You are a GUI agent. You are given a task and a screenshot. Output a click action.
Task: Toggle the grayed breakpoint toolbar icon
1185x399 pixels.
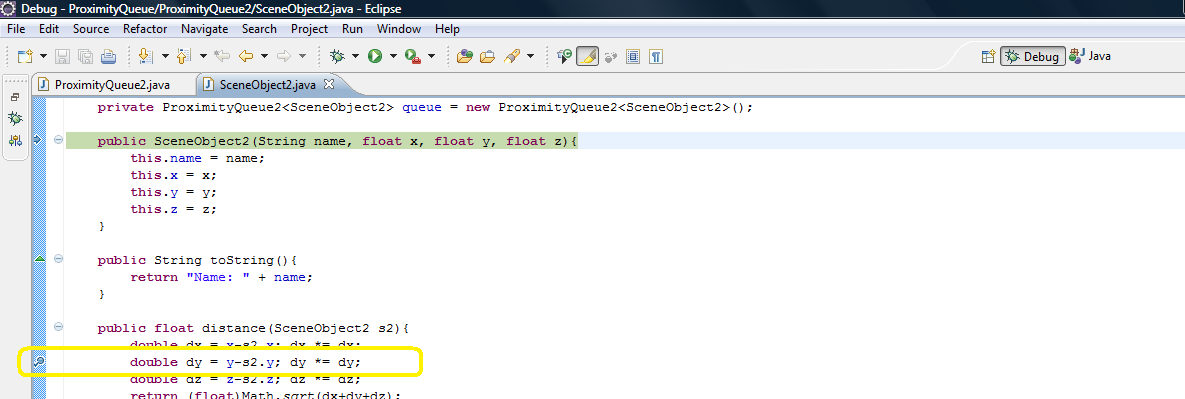(x=611, y=56)
